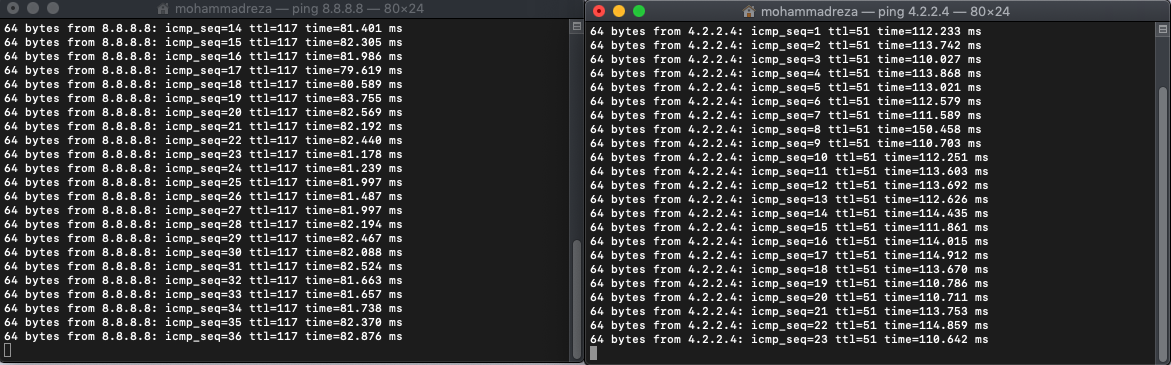
Task: Click the 4.2.2.4 icmp_seq=23 time=110.642 ms line
Action: (x=789, y=340)
